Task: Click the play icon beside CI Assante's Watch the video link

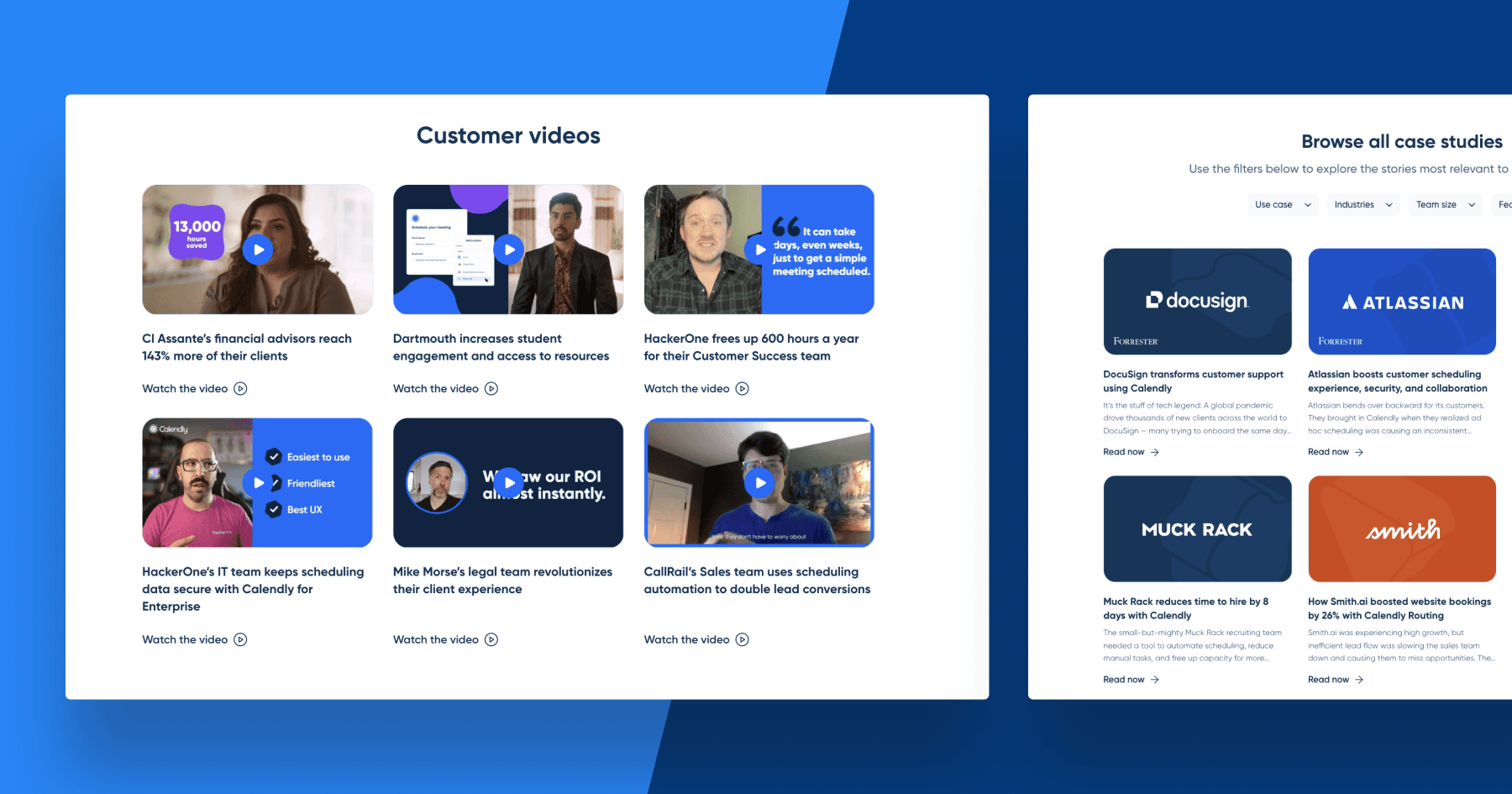Action: pos(240,388)
